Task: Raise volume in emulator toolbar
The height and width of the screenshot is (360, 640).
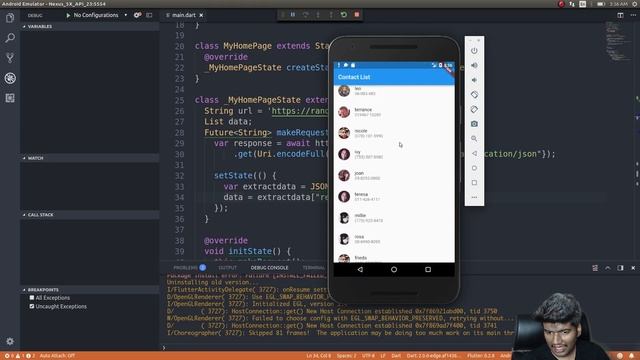Action: tap(474, 65)
